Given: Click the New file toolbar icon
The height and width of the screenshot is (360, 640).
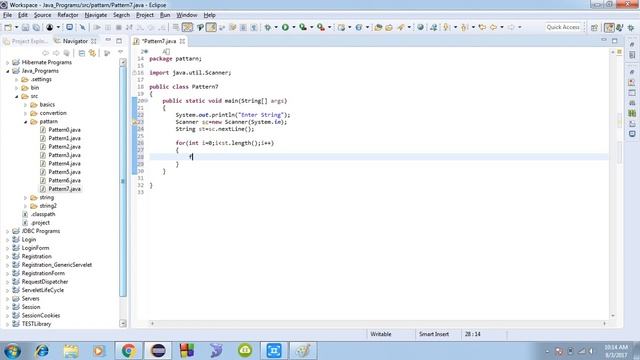Looking at the screenshot, I should (8, 27).
